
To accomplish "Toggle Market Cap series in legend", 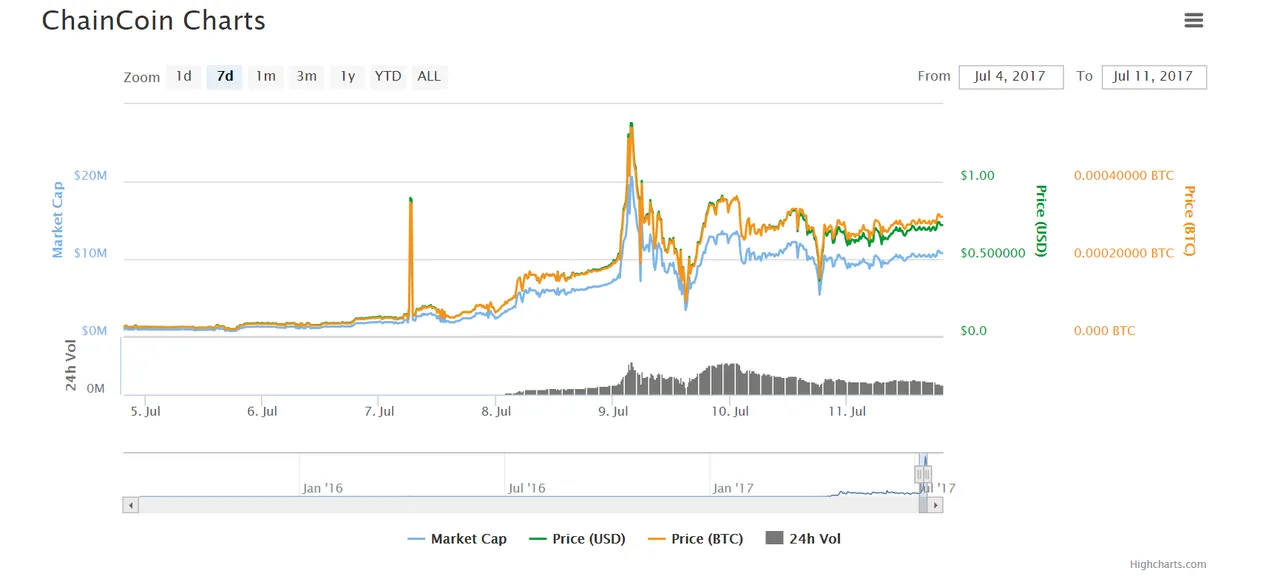I will (457, 539).
